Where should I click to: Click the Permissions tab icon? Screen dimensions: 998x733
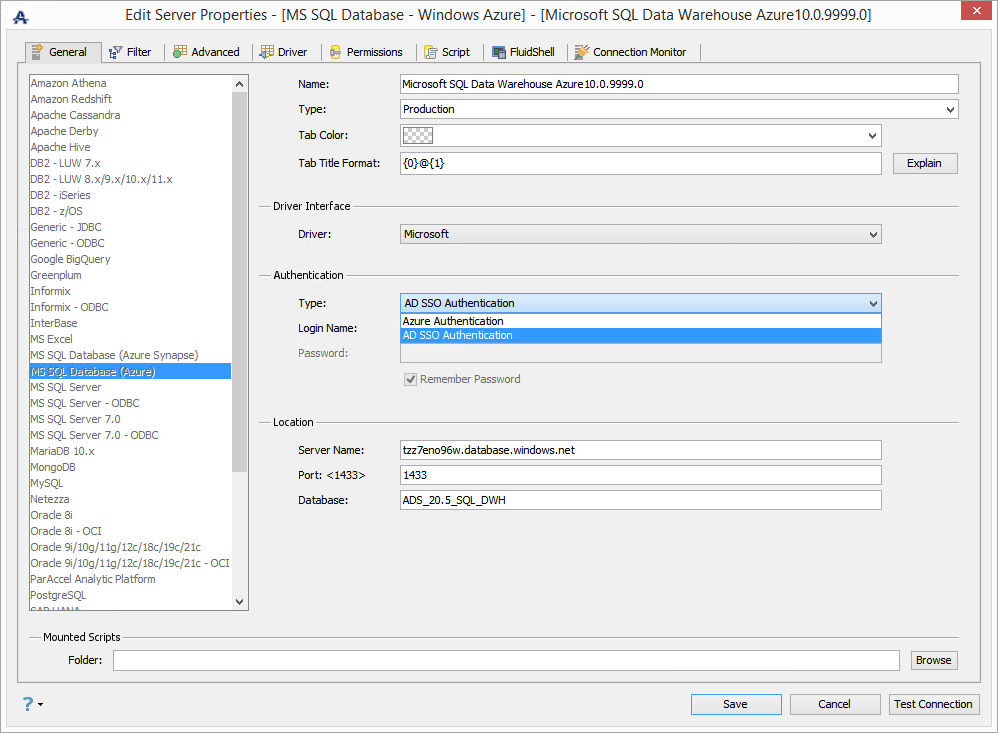tap(336, 52)
